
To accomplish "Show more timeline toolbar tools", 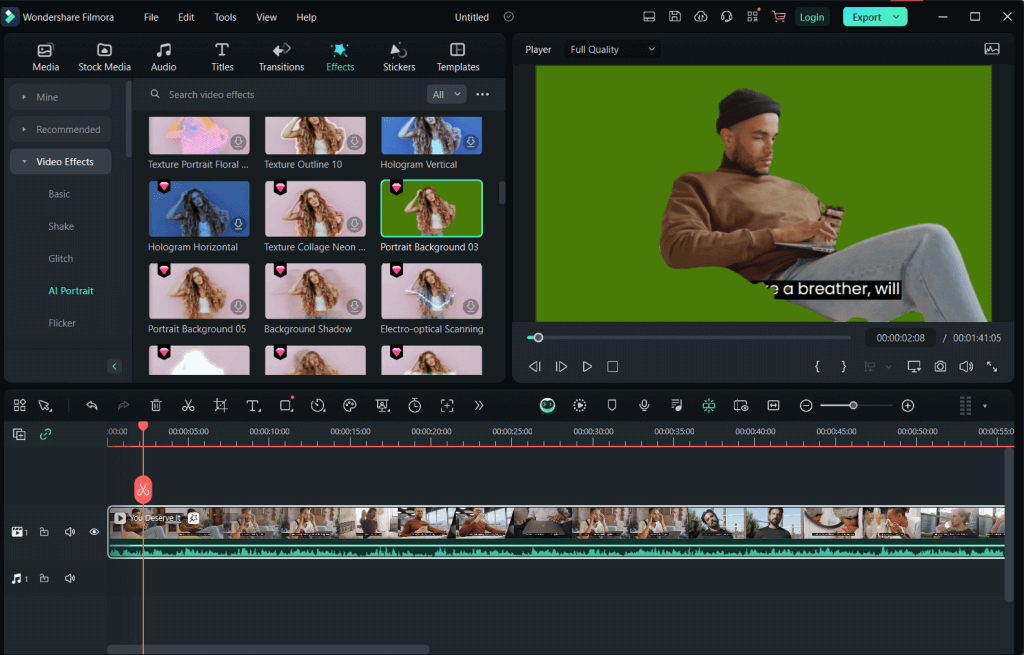I will pyautogui.click(x=479, y=406).
